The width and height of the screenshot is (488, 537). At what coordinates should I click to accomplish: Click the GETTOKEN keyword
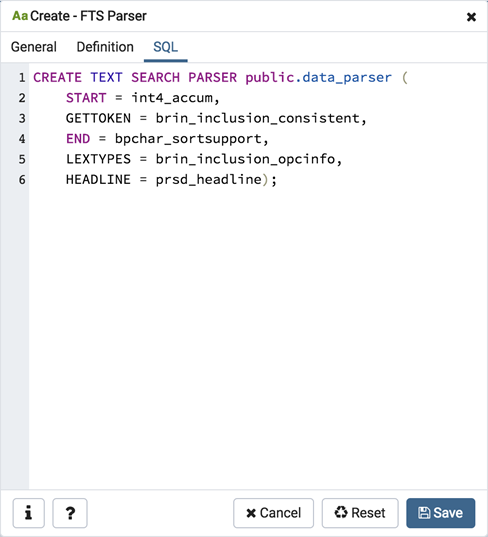(x=98, y=118)
